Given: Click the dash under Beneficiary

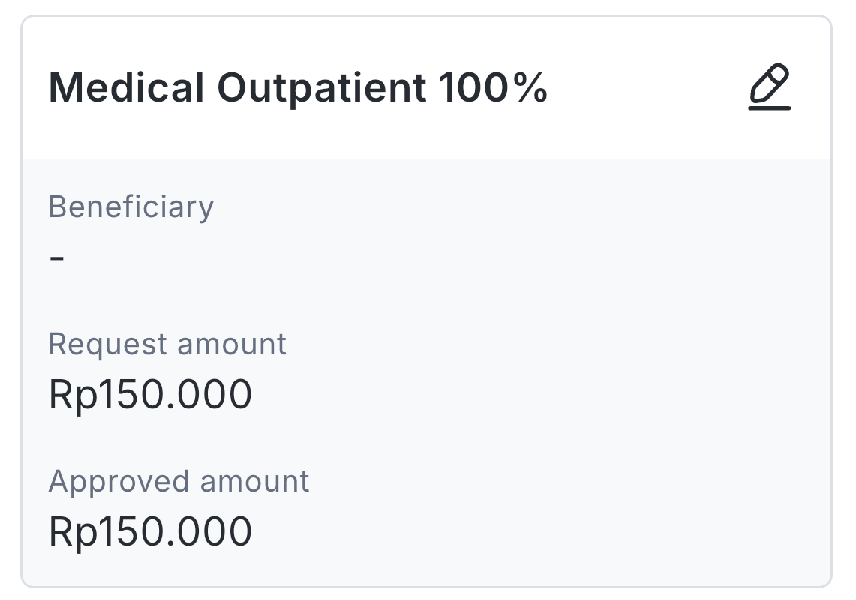Looking at the screenshot, I should pos(57,258).
